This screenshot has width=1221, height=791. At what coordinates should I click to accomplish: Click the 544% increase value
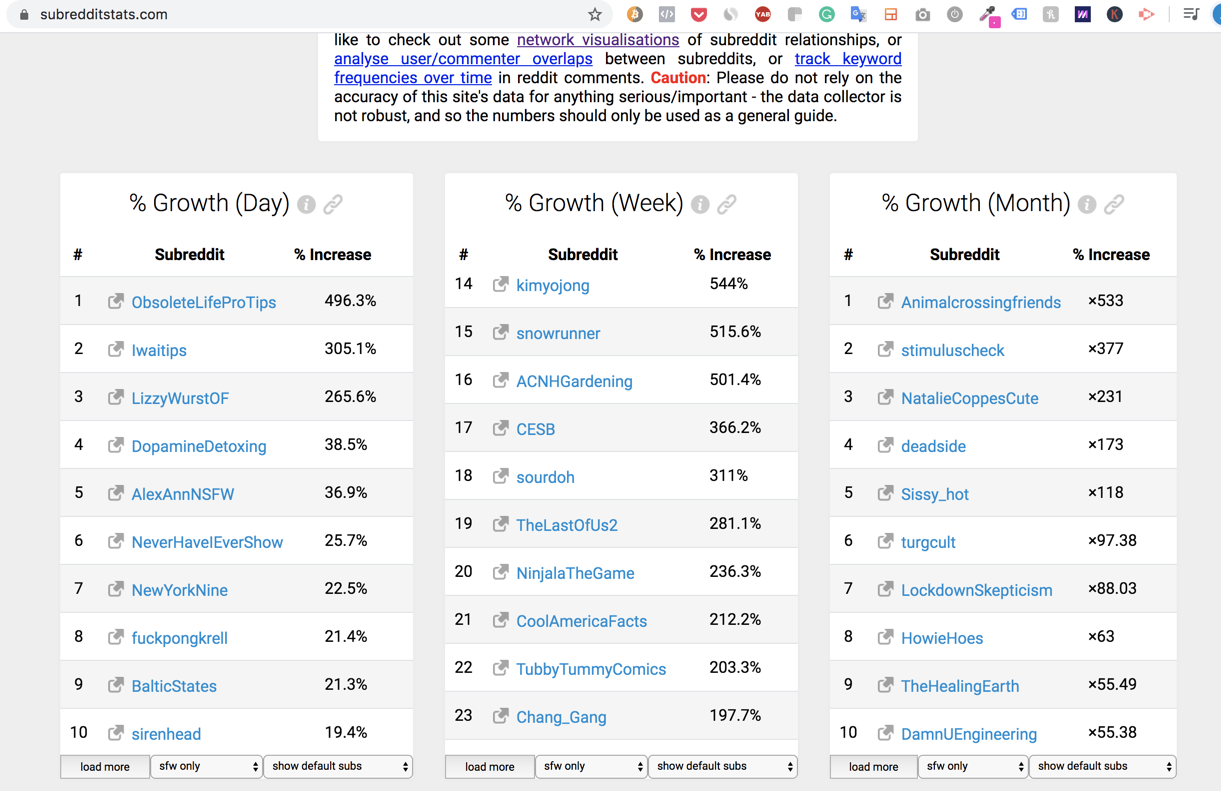(x=729, y=284)
